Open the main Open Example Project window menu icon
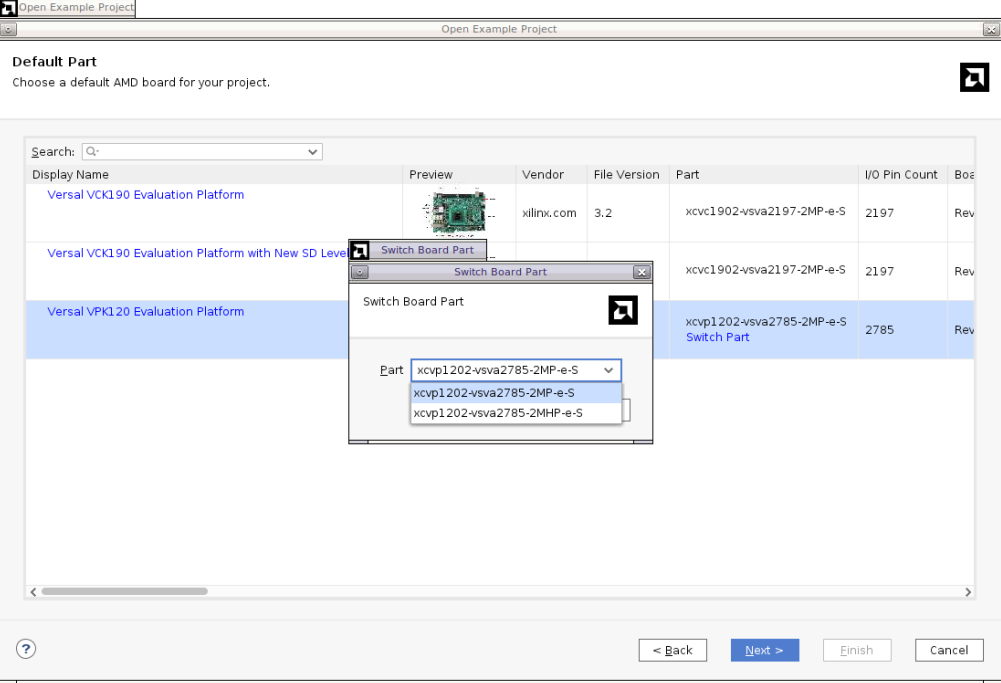 click(9, 29)
